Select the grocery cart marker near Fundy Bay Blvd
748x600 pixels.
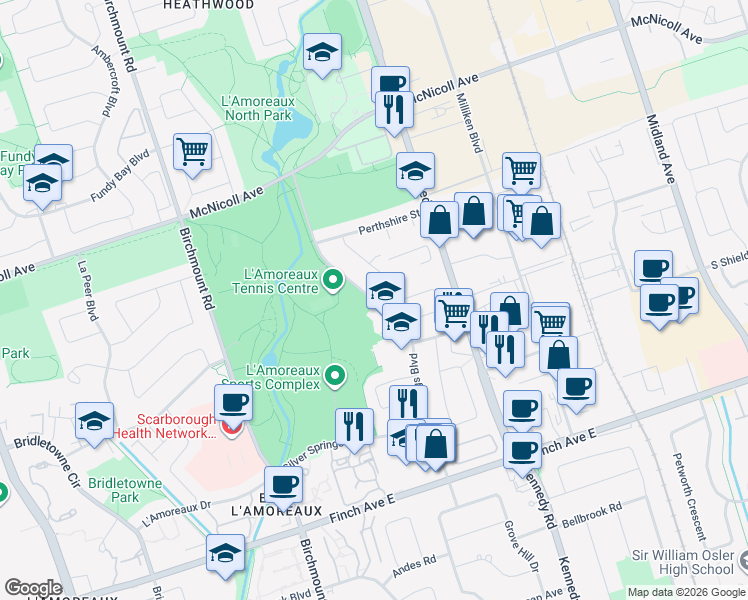click(193, 152)
